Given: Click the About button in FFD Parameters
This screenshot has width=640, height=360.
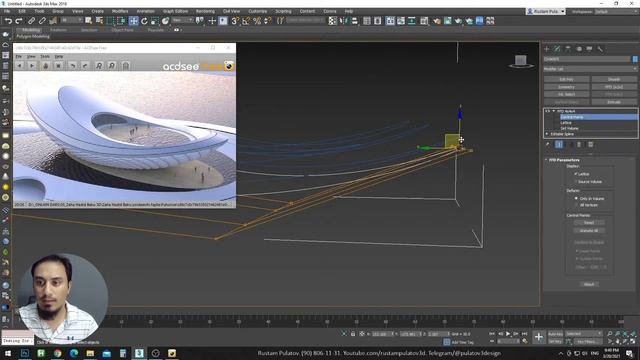Looking at the screenshot, I should pyautogui.click(x=589, y=284).
